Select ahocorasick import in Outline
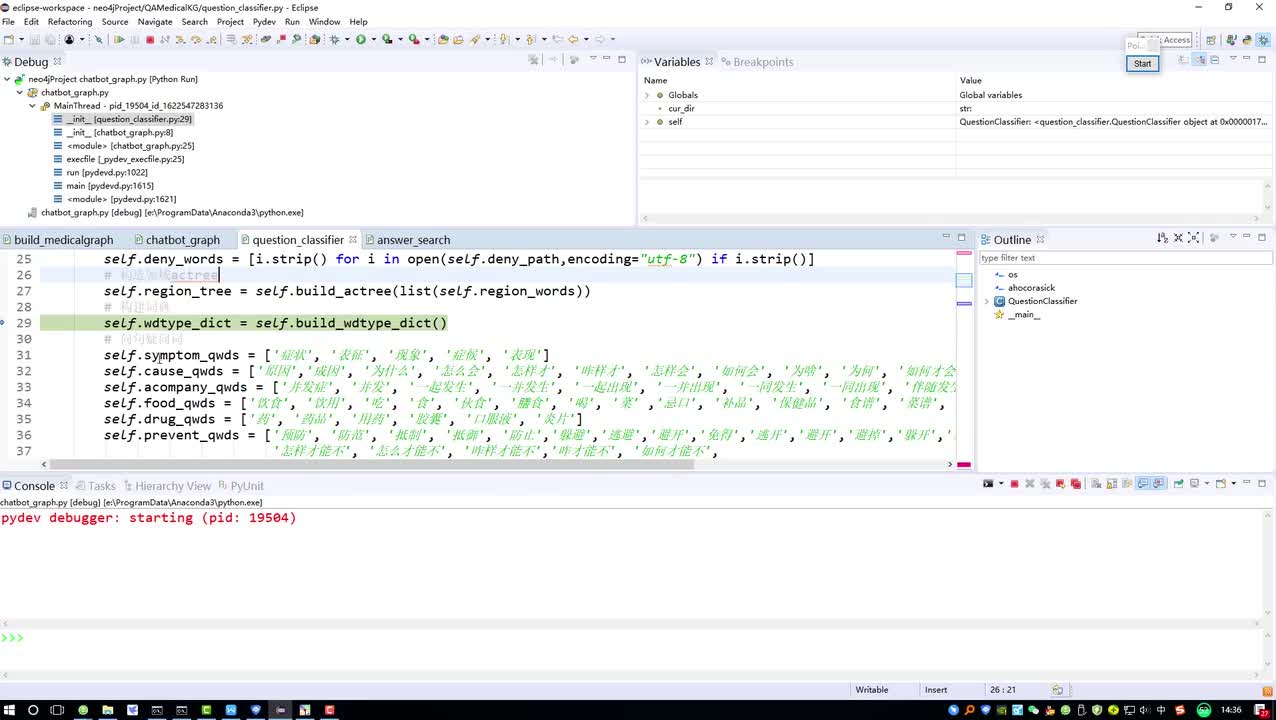The image size is (1276, 720). [x=1031, y=288]
